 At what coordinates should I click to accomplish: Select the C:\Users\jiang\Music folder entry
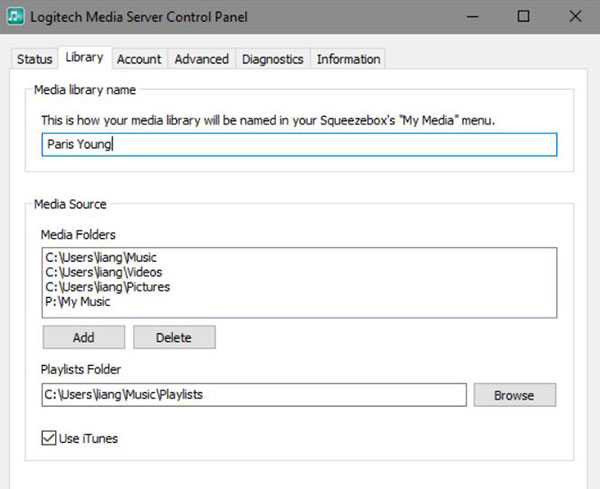point(101,257)
